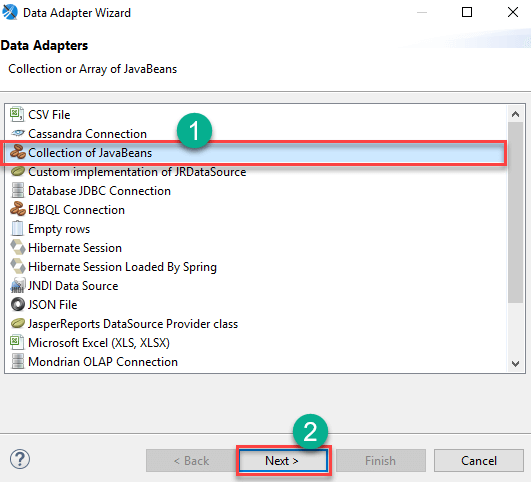Screen dimensions: 531x482
Task: Click the Next button
Action: click(x=283, y=460)
